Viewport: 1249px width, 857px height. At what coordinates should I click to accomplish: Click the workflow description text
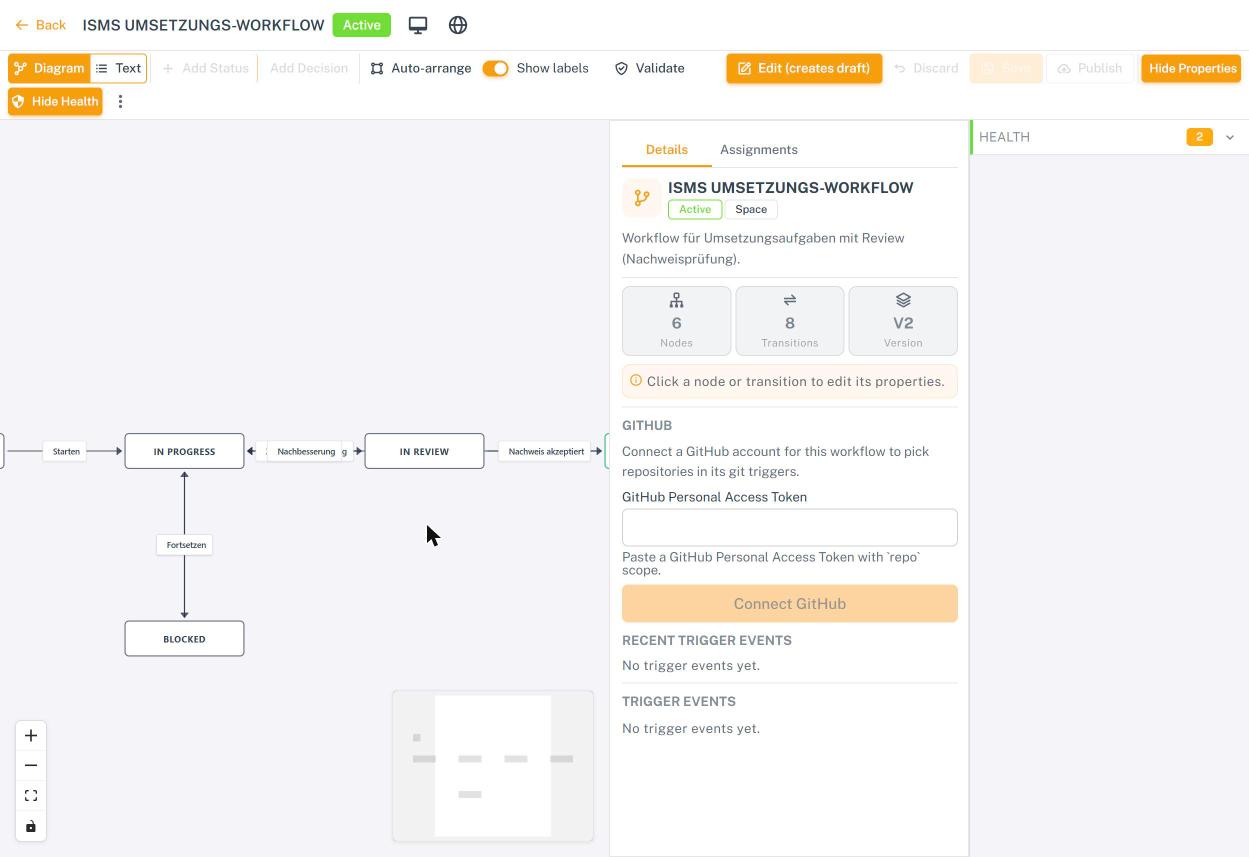pos(763,248)
